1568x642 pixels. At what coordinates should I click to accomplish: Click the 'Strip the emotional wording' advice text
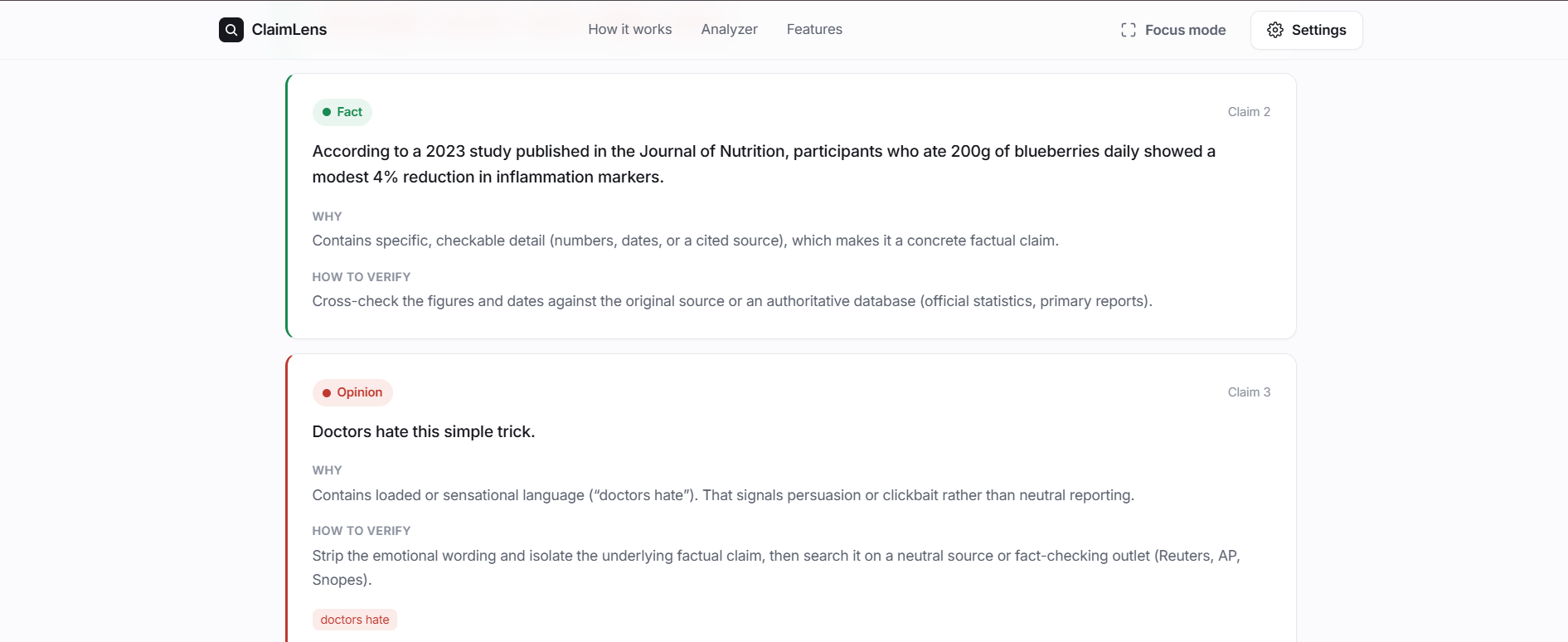coord(776,567)
